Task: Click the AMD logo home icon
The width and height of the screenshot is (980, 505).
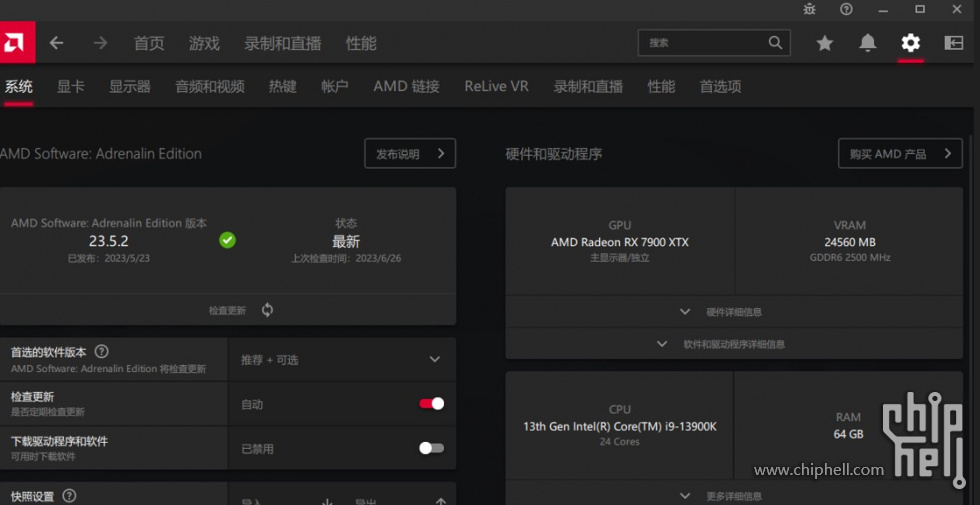Action: 16,42
